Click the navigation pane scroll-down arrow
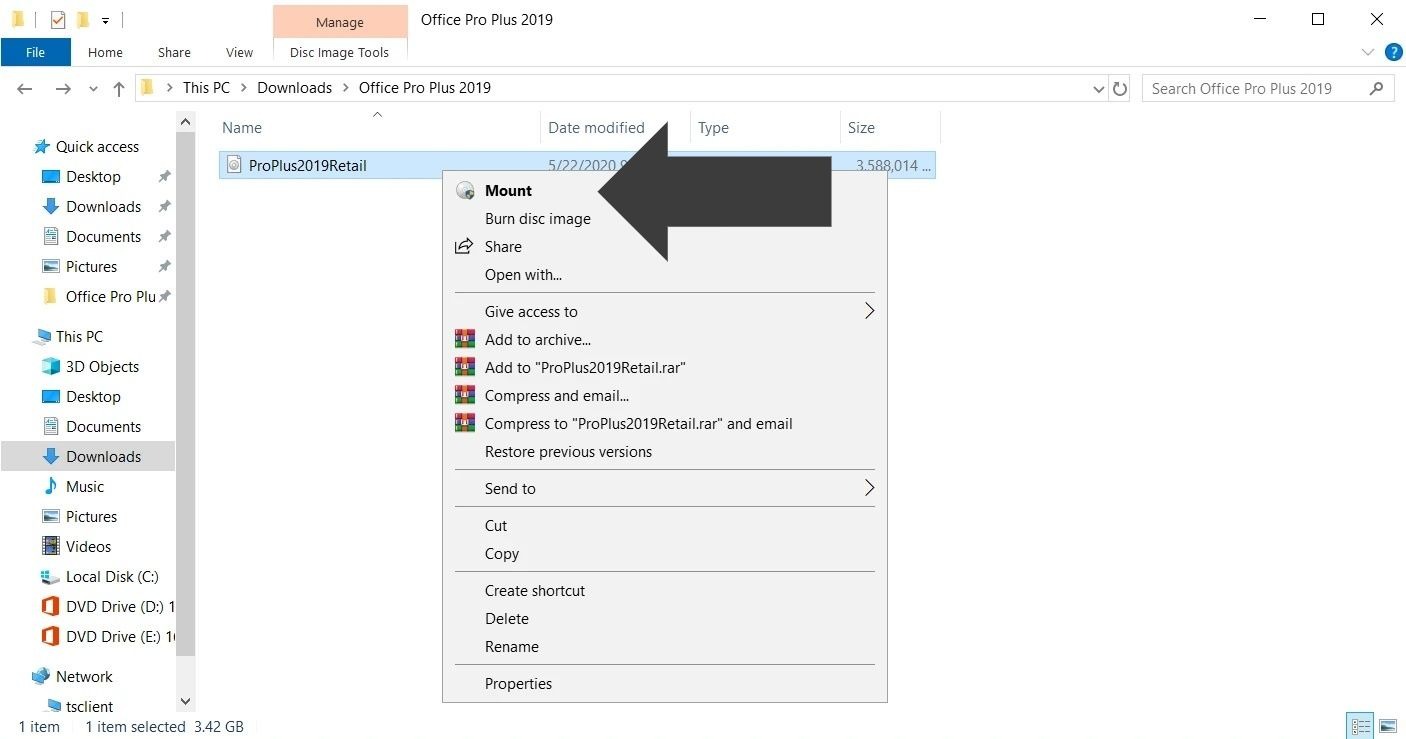1406x739 pixels. click(x=185, y=702)
